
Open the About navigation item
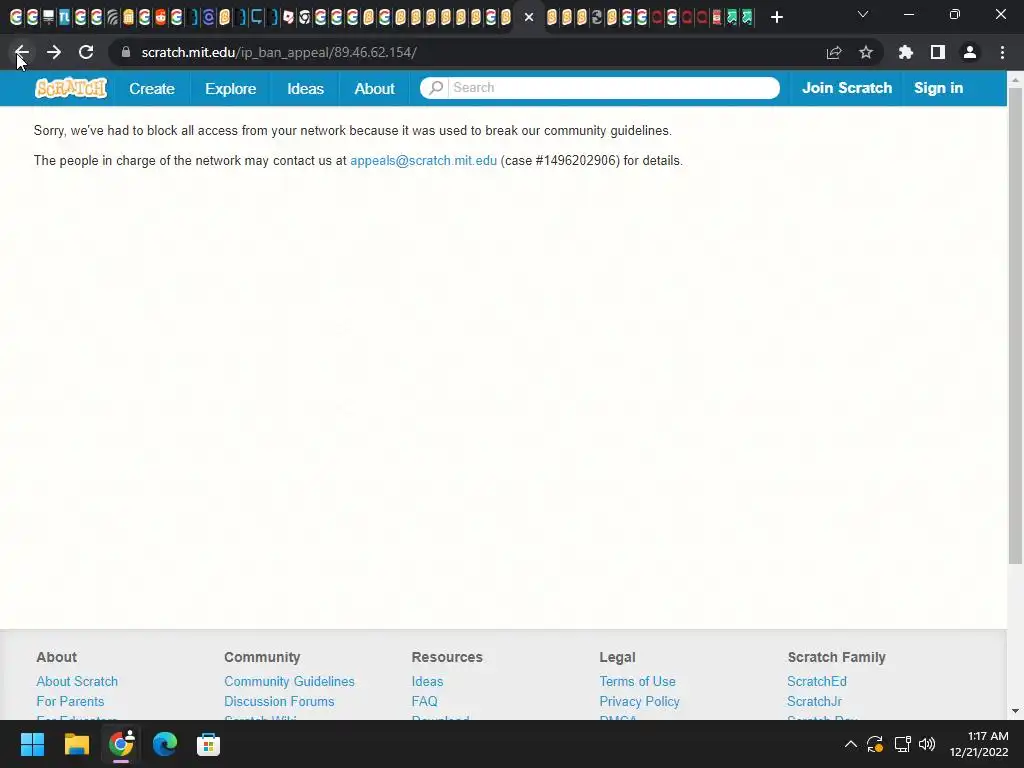click(x=374, y=88)
